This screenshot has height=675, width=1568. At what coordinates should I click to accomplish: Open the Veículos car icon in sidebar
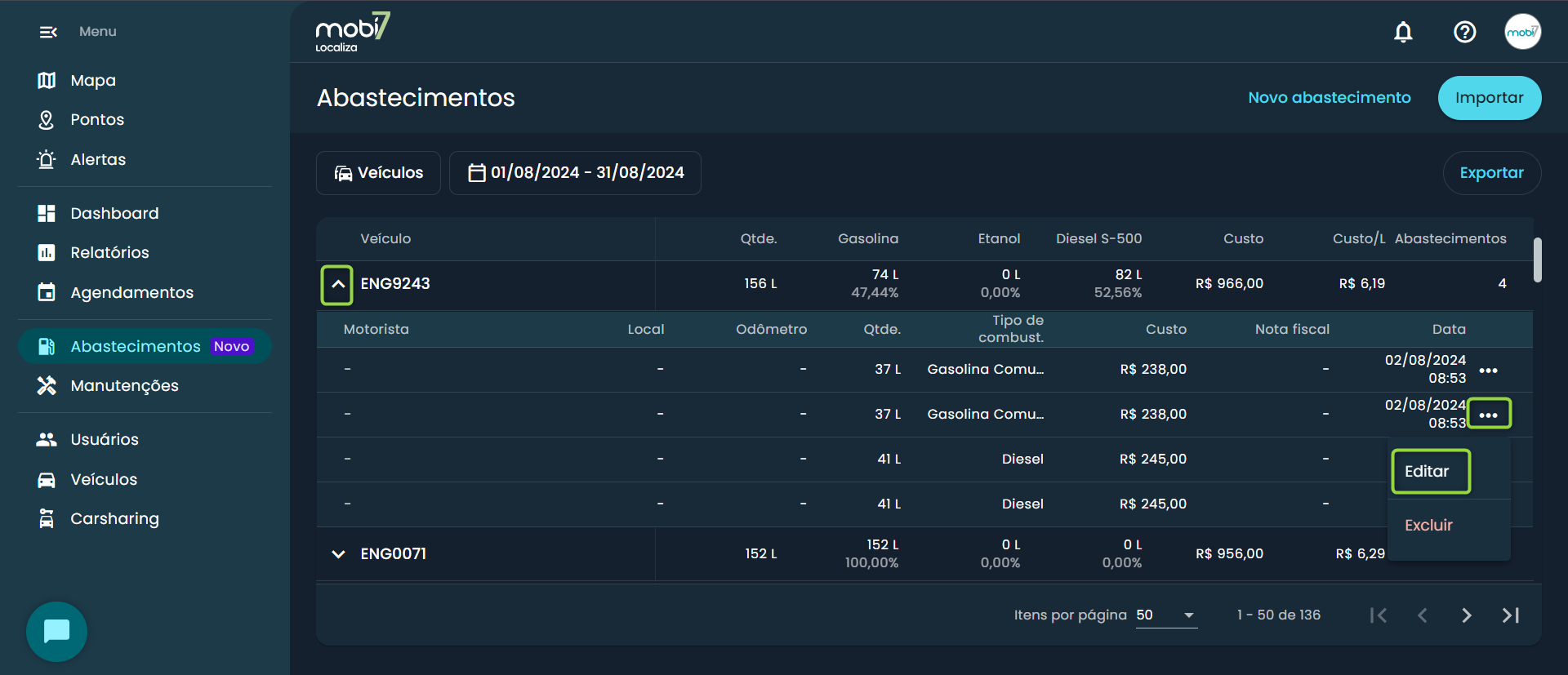(x=47, y=479)
